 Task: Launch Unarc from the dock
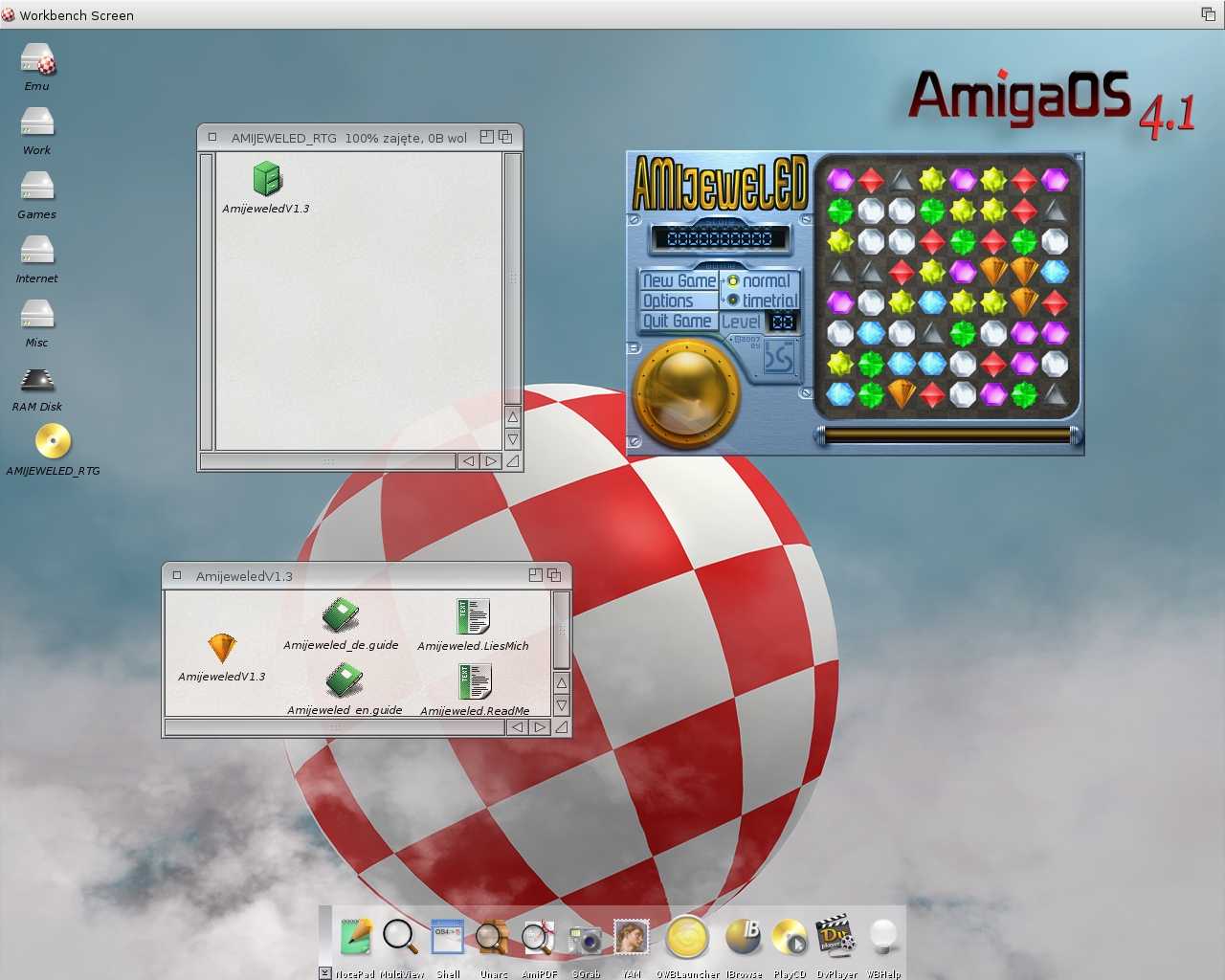[493, 938]
